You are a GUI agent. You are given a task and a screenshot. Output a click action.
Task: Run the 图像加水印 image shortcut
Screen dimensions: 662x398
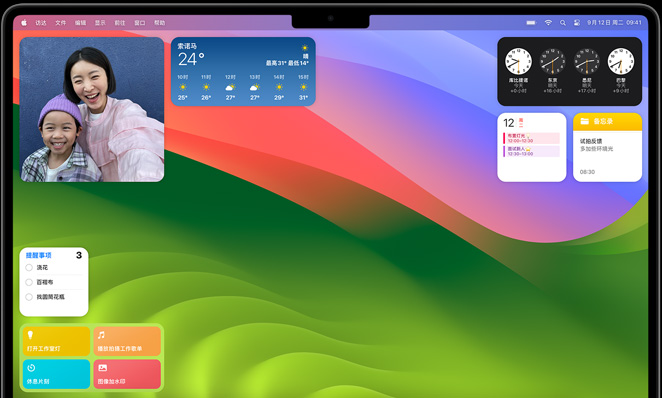pos(127,374)
